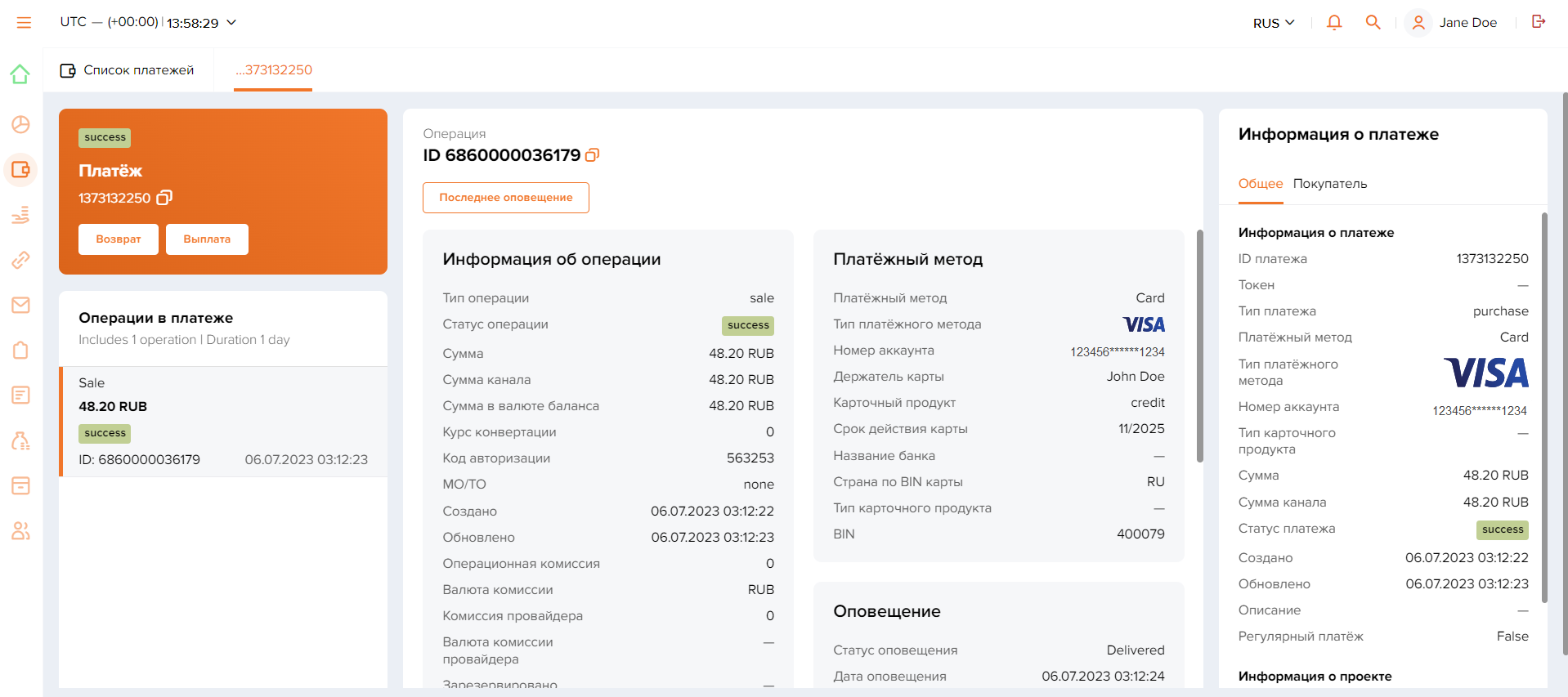
Task: Copy payment ID 1373132250
Action: [x=164, y=198]
